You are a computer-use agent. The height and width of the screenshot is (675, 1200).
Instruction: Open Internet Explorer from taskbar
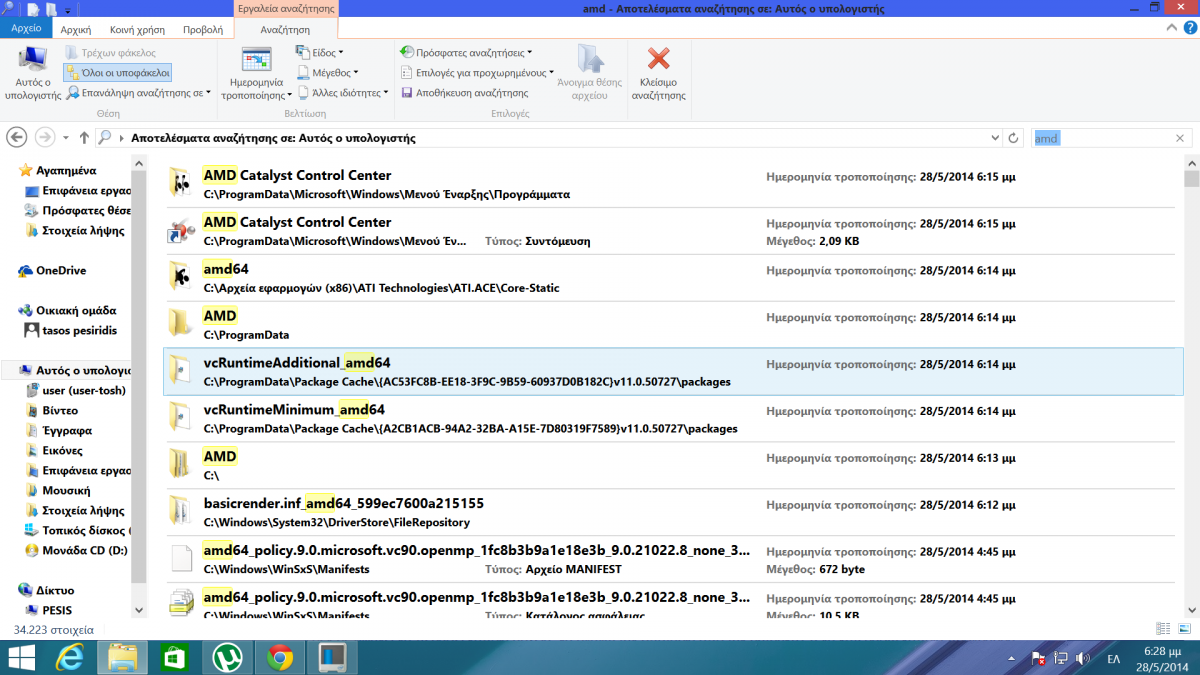point(70,657)
